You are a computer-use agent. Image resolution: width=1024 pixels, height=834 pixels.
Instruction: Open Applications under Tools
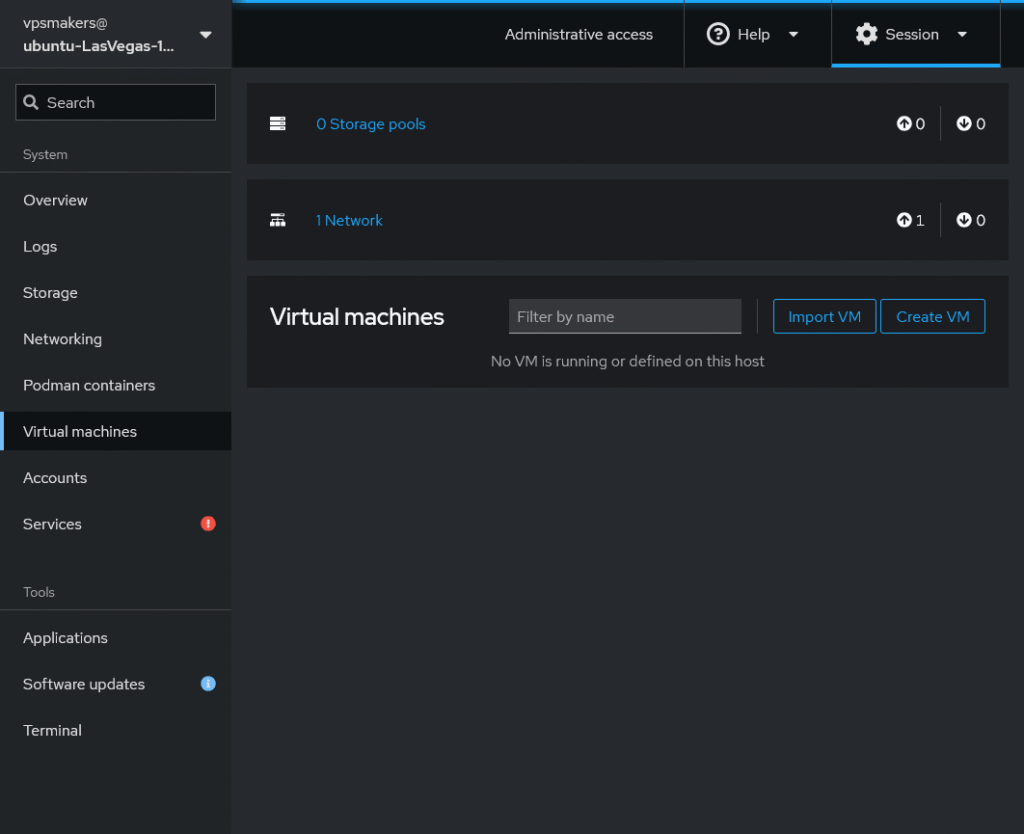(65, 637)
